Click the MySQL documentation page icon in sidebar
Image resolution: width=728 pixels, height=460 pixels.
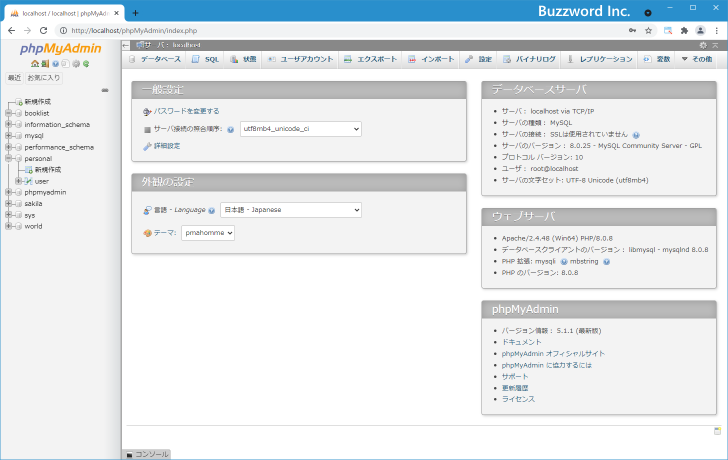click(65, 64)
